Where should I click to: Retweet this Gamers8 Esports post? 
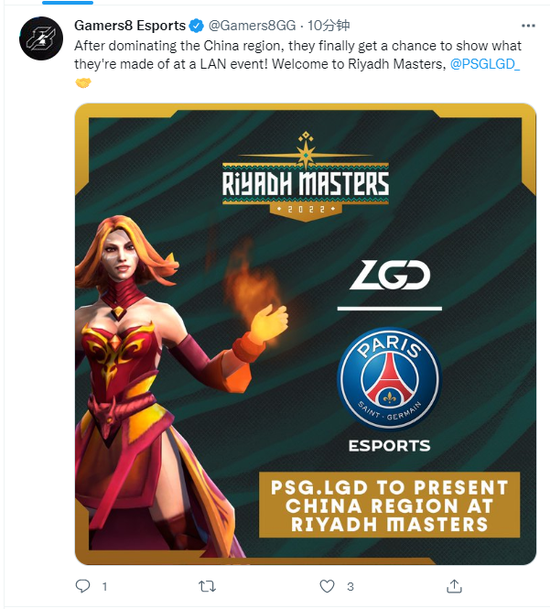pos(207,586)
